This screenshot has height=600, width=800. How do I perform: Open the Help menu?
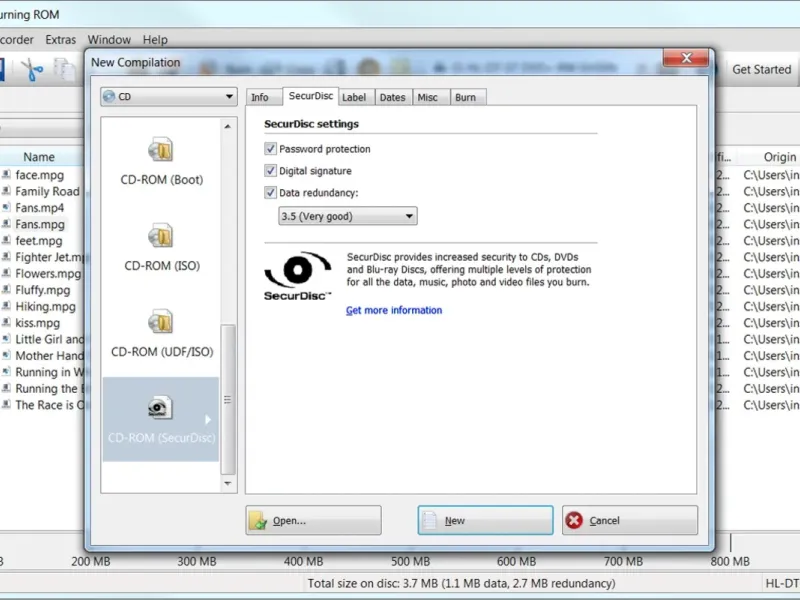(x=155, y=40)
